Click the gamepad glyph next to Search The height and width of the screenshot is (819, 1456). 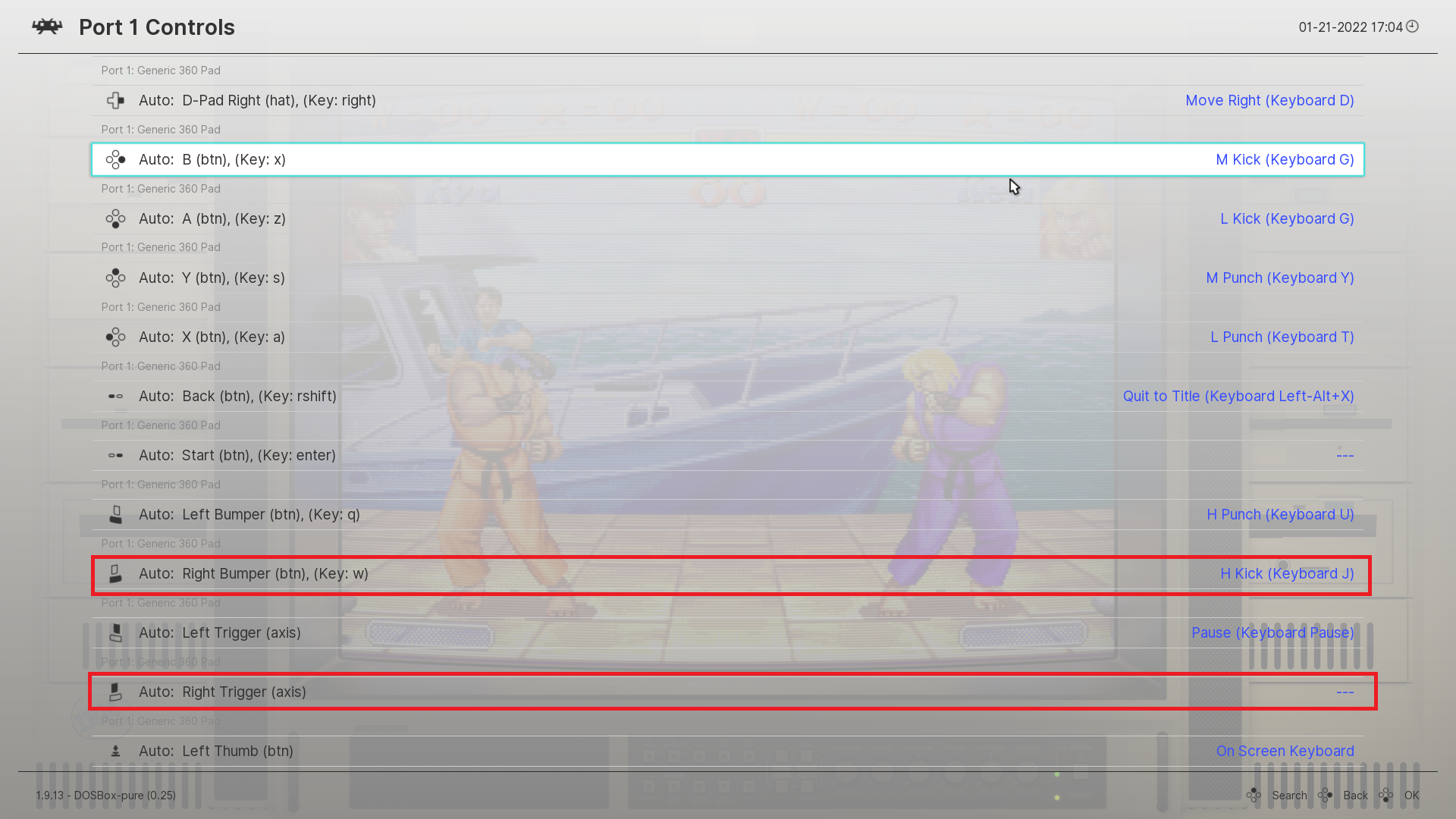1254,795
